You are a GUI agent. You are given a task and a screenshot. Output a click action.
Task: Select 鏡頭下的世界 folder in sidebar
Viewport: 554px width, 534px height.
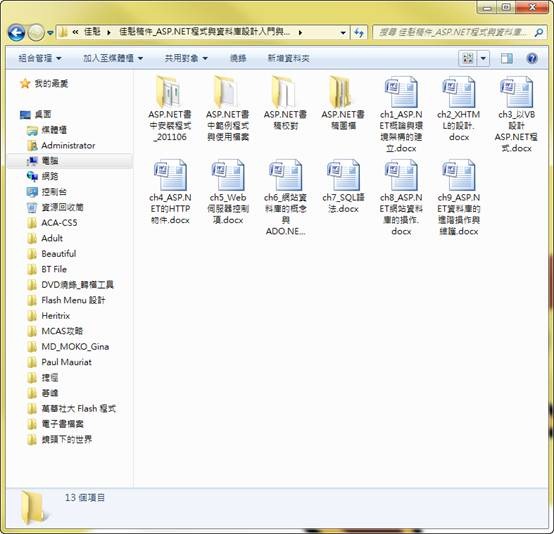[59, 440]
